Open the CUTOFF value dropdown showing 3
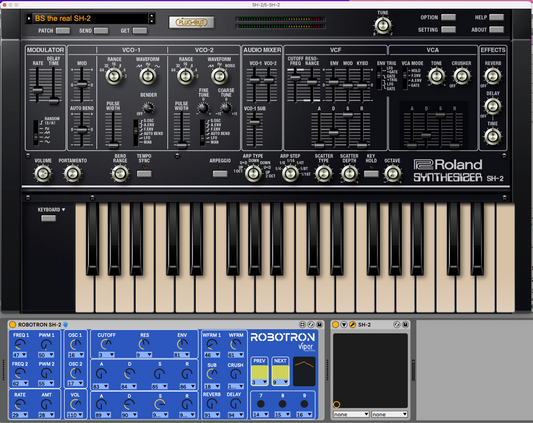533x423 pixels. pos(106,355)
